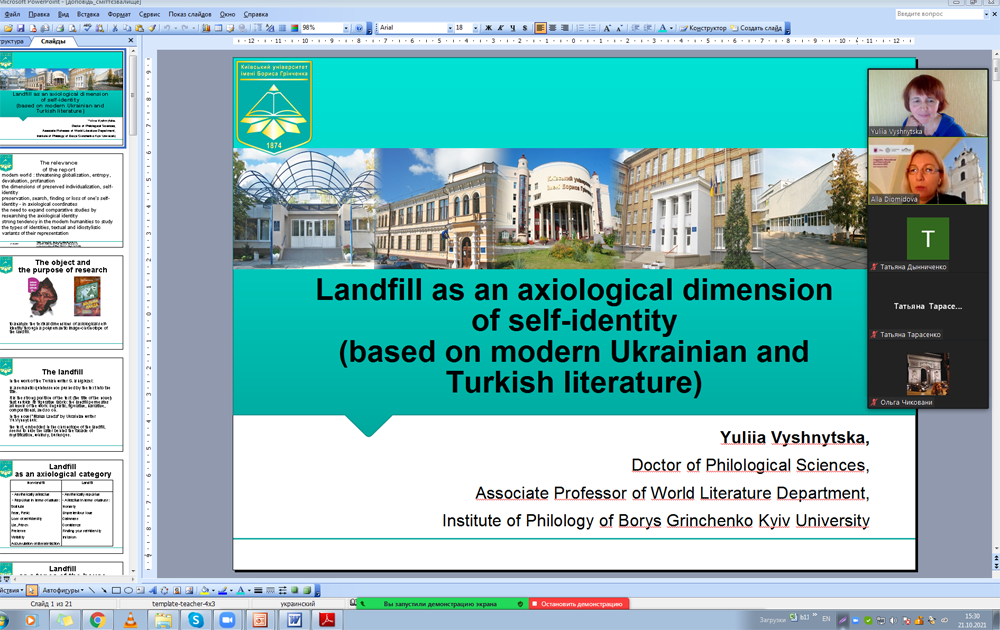1000x630 pixels.
Task: Open Skype from the taskbar
Action: tap(195, 620)
